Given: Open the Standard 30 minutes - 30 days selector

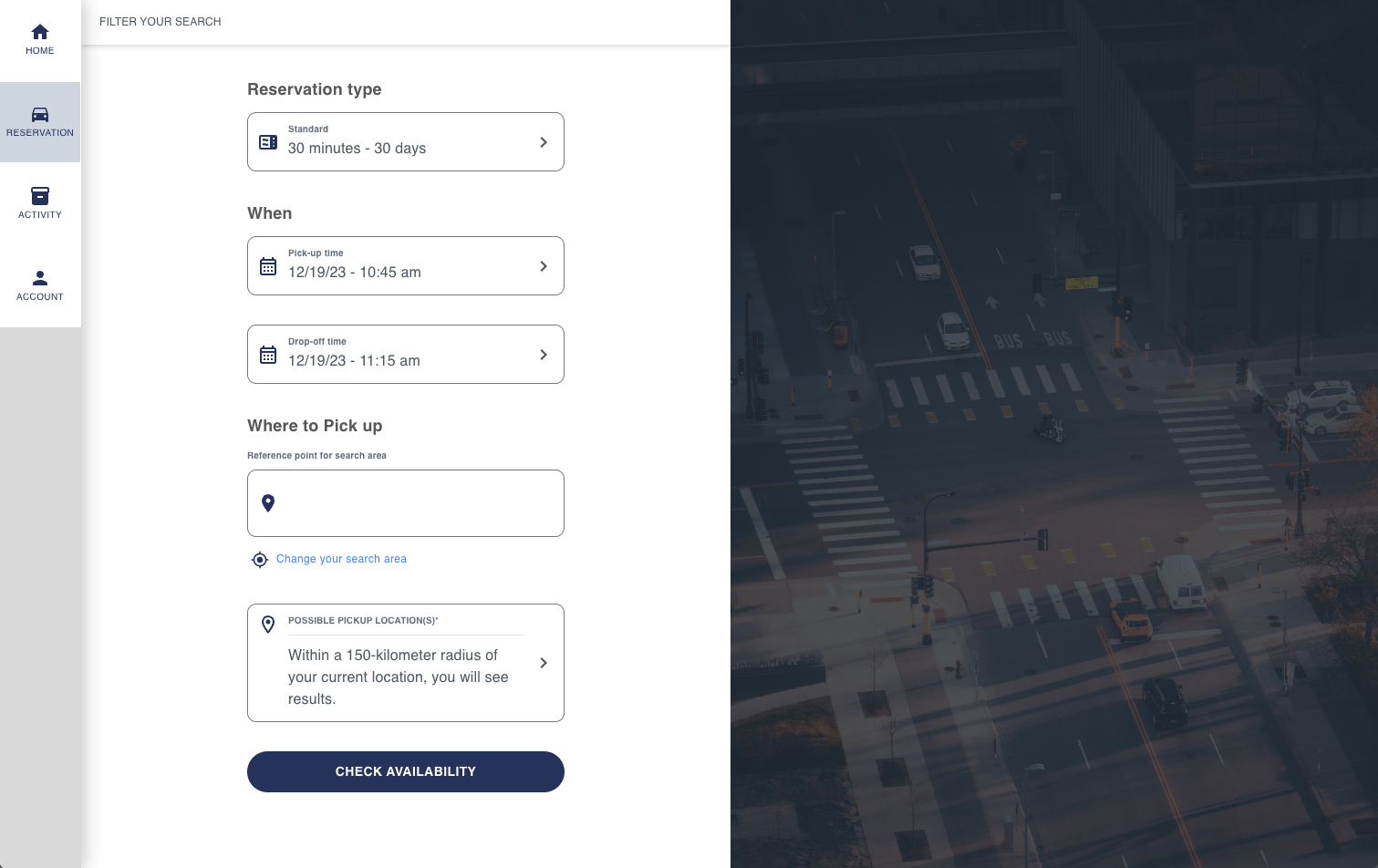Looking at the screenshot, I should point(406,142).
